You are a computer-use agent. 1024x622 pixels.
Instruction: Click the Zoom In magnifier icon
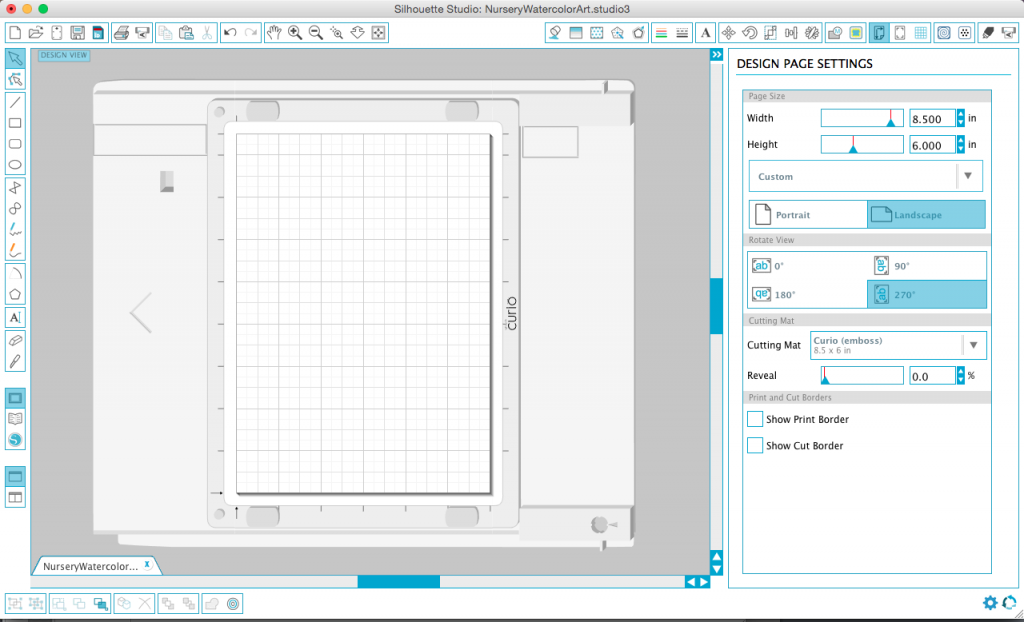[295, 33]
